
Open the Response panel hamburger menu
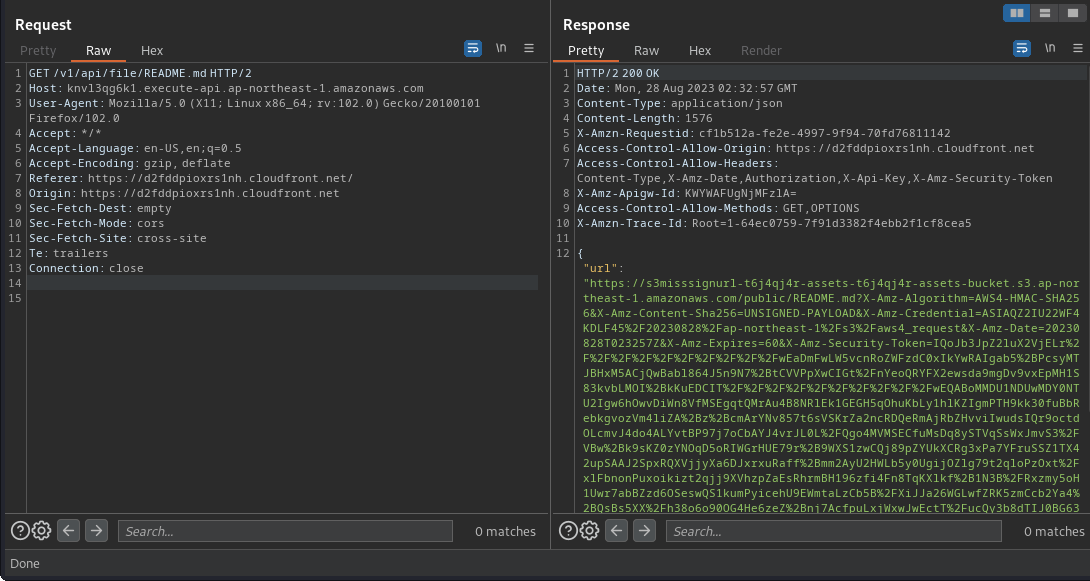point(1077,48)
